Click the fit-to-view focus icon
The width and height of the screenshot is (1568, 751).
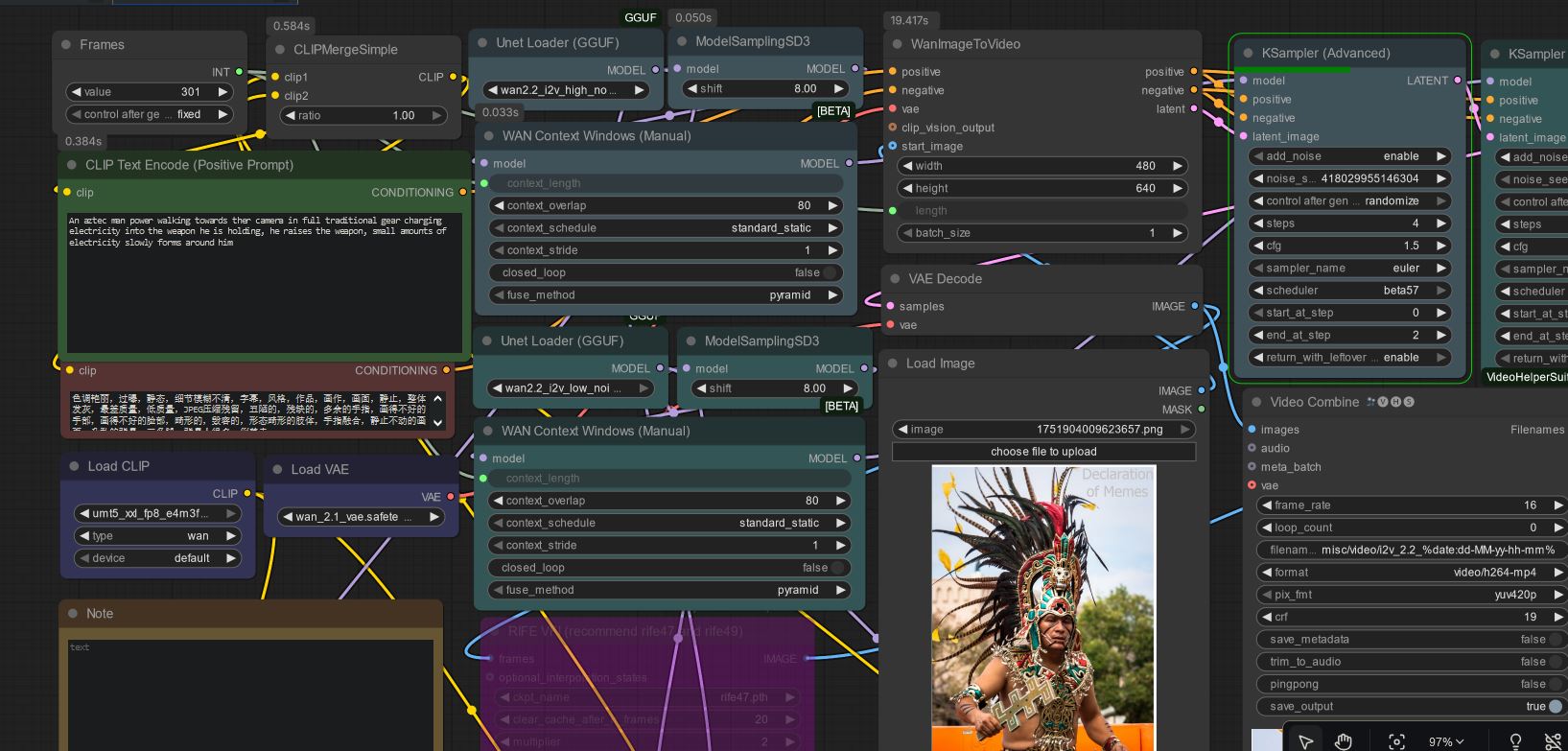point(1396,740)
